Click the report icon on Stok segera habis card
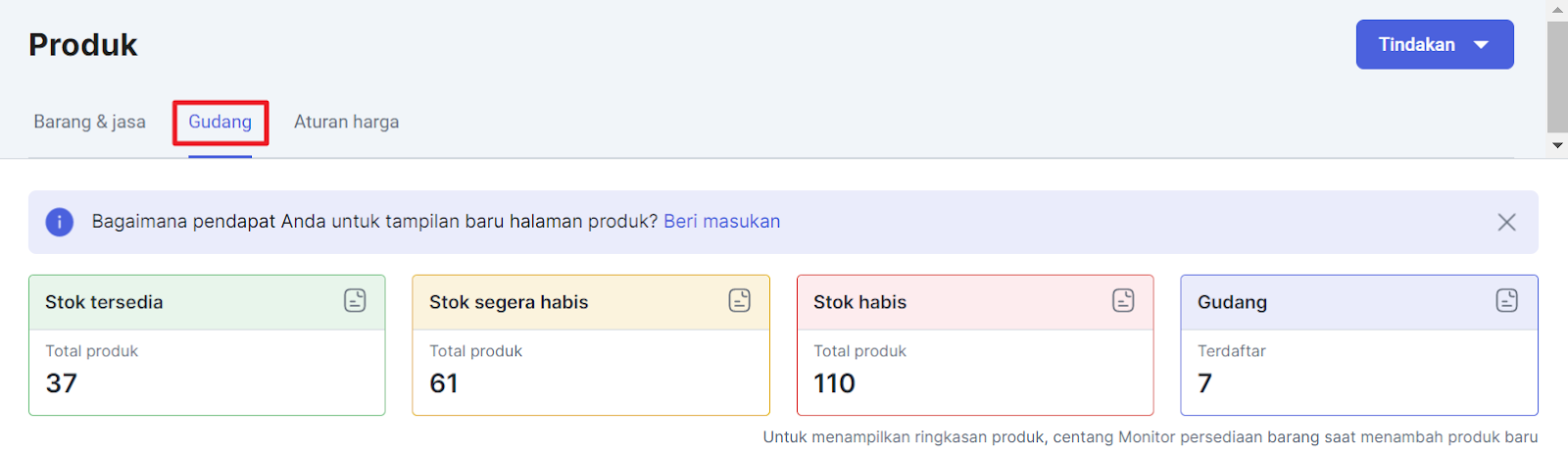Viewport: 1568px width, 459px height. pos(739,301)
